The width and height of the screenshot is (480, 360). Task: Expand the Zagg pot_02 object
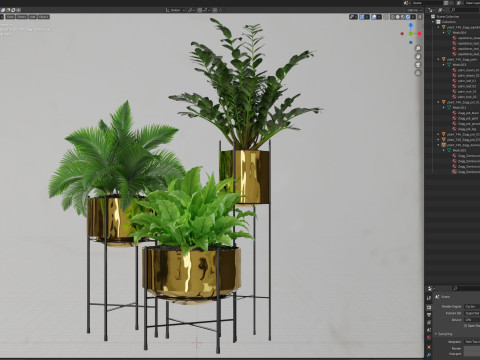click(x=439, y=134)
